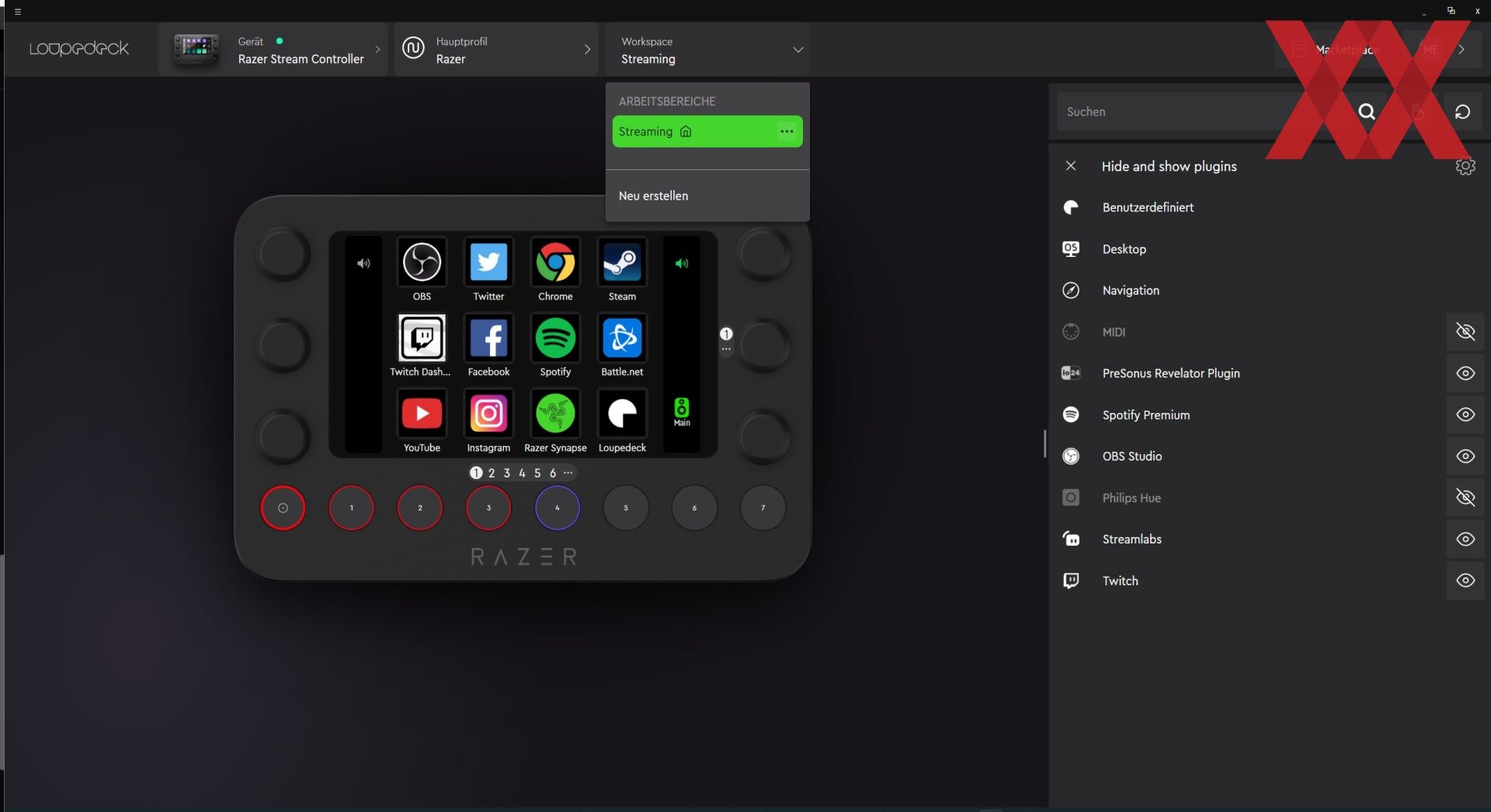Open dial page ellipsis under page 1
The height and width of the screenshot is (812, 1491).
tap(726, 349)
